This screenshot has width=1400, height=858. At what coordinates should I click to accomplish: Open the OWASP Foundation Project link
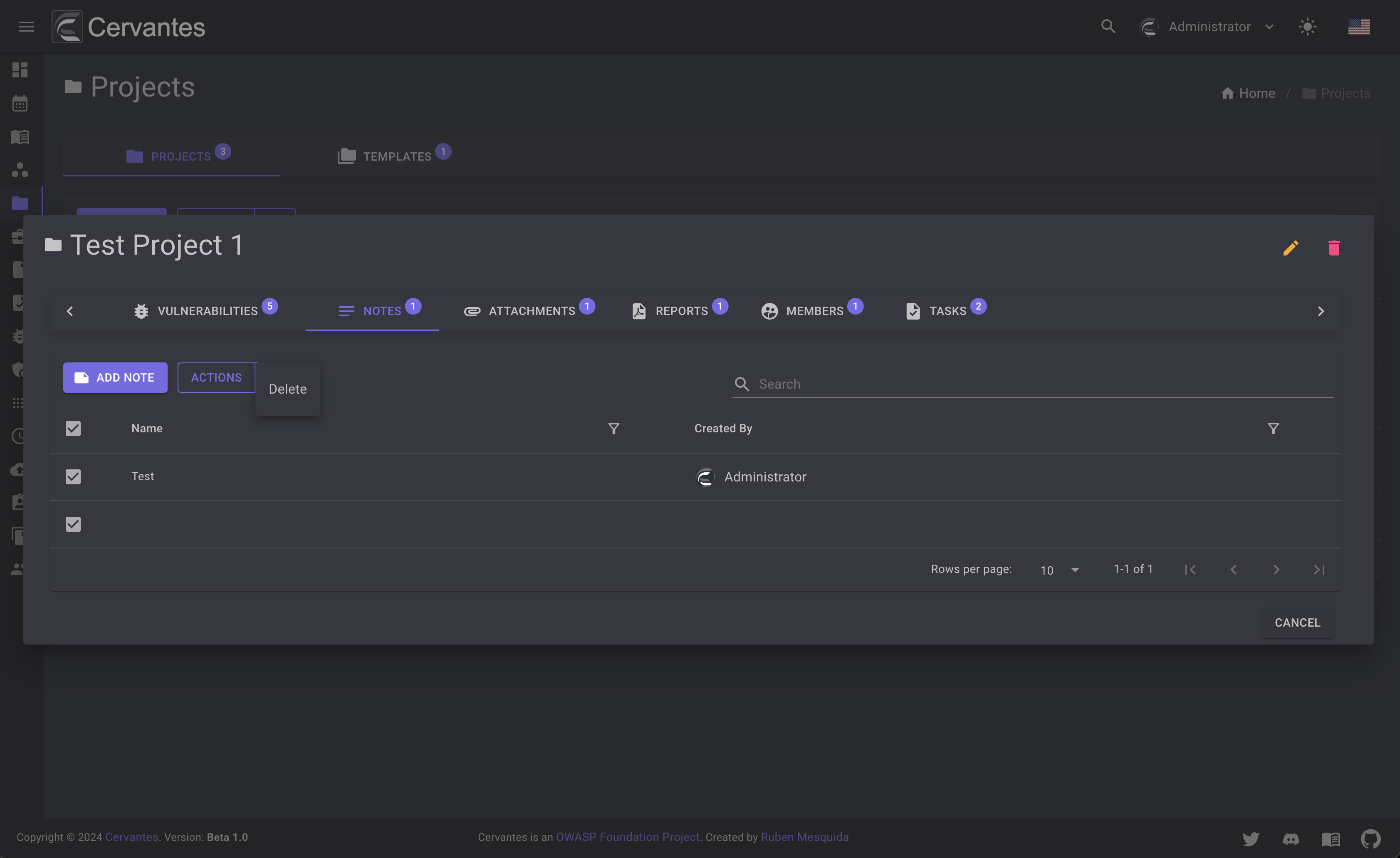627,837
